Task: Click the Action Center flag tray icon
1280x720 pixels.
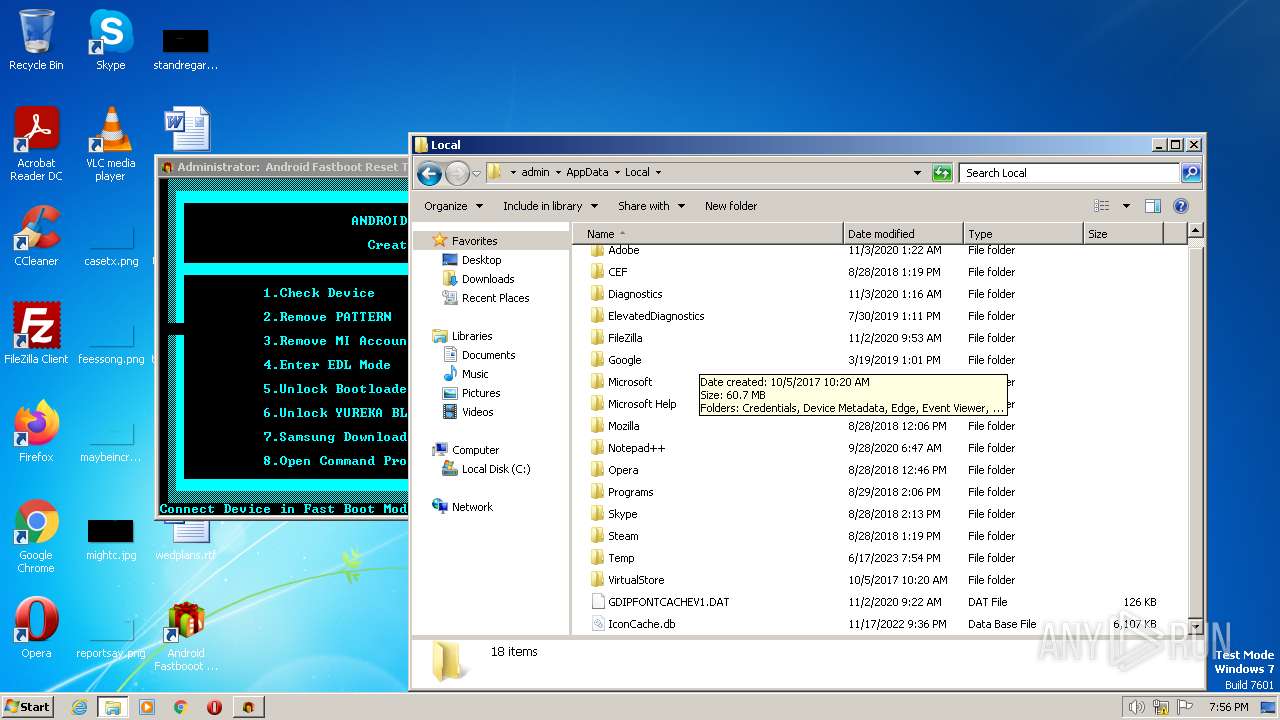Action: (1187, 707)
